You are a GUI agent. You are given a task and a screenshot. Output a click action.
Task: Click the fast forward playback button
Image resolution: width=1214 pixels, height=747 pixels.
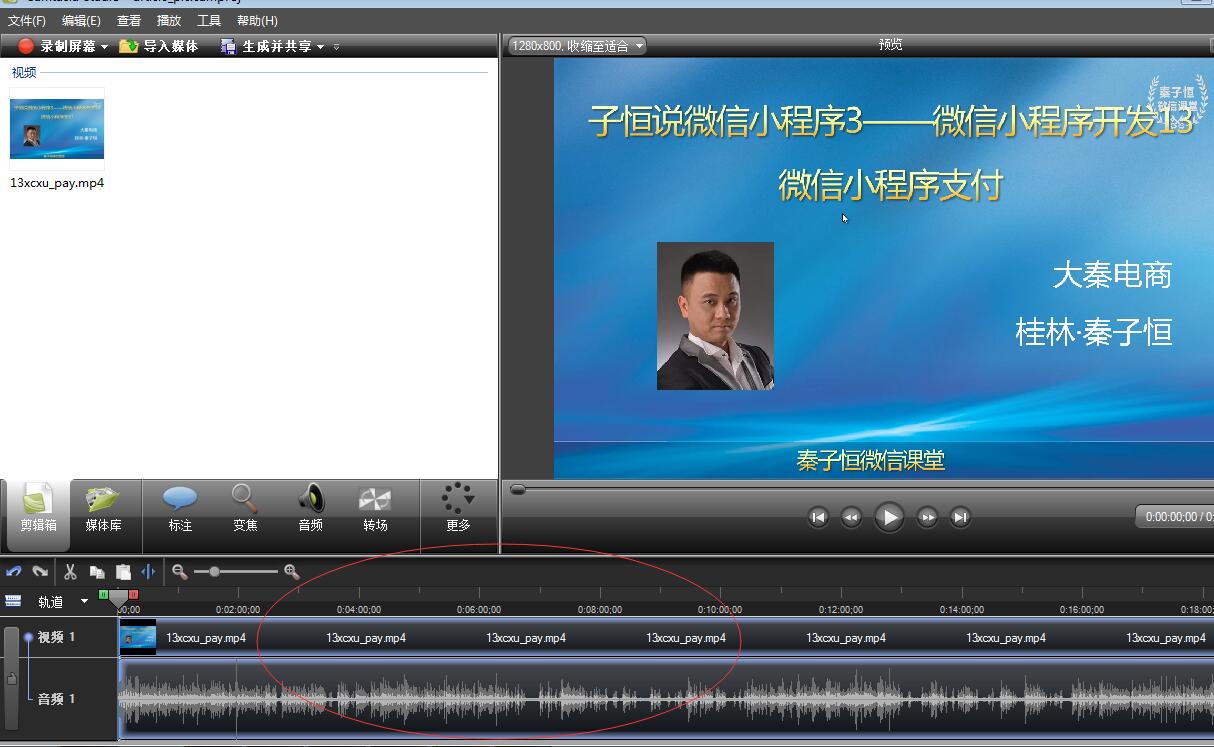[x=928, y=517]
